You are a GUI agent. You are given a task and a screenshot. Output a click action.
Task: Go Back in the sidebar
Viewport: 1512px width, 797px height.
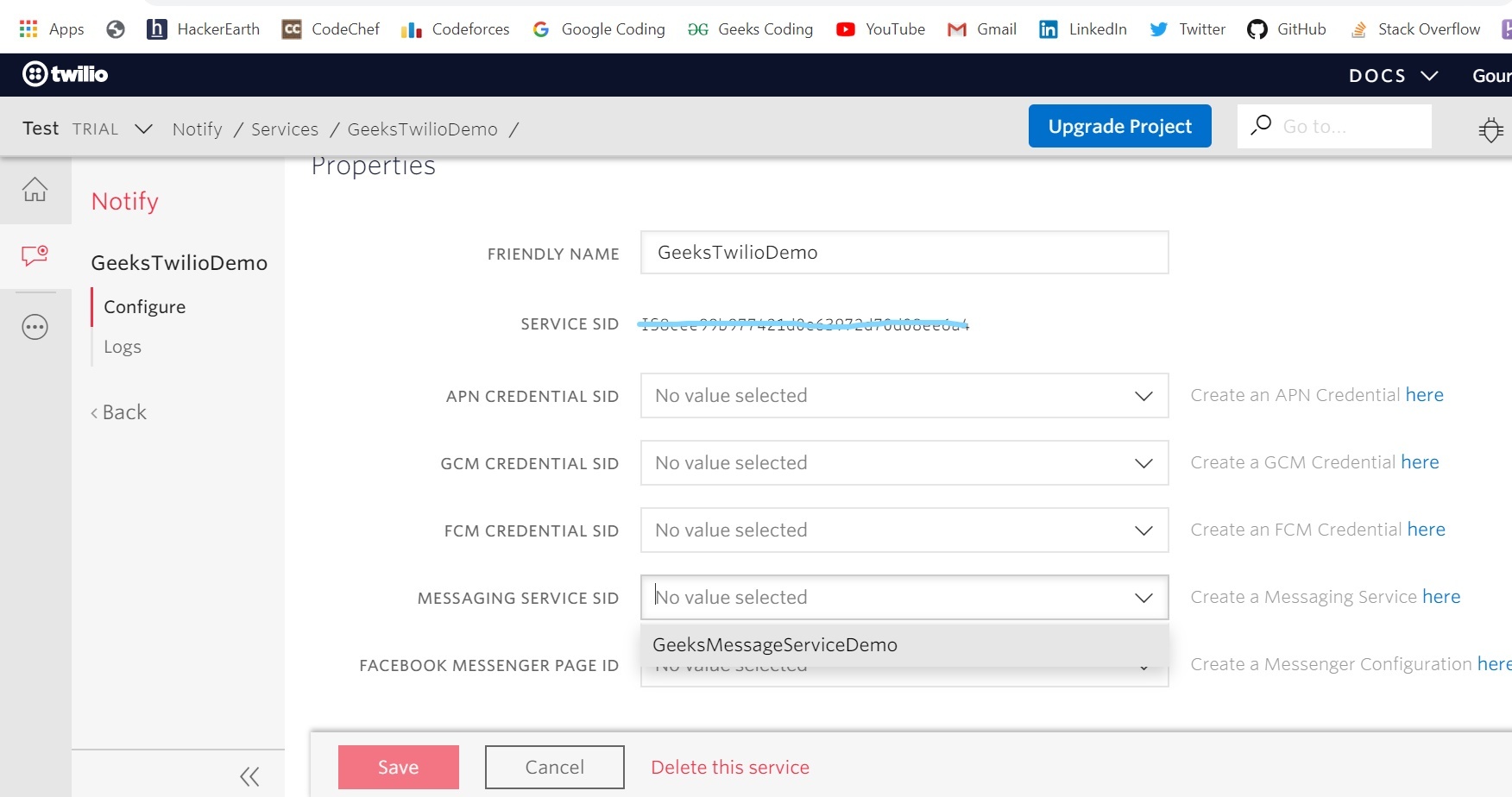click(x=119, y=412)
